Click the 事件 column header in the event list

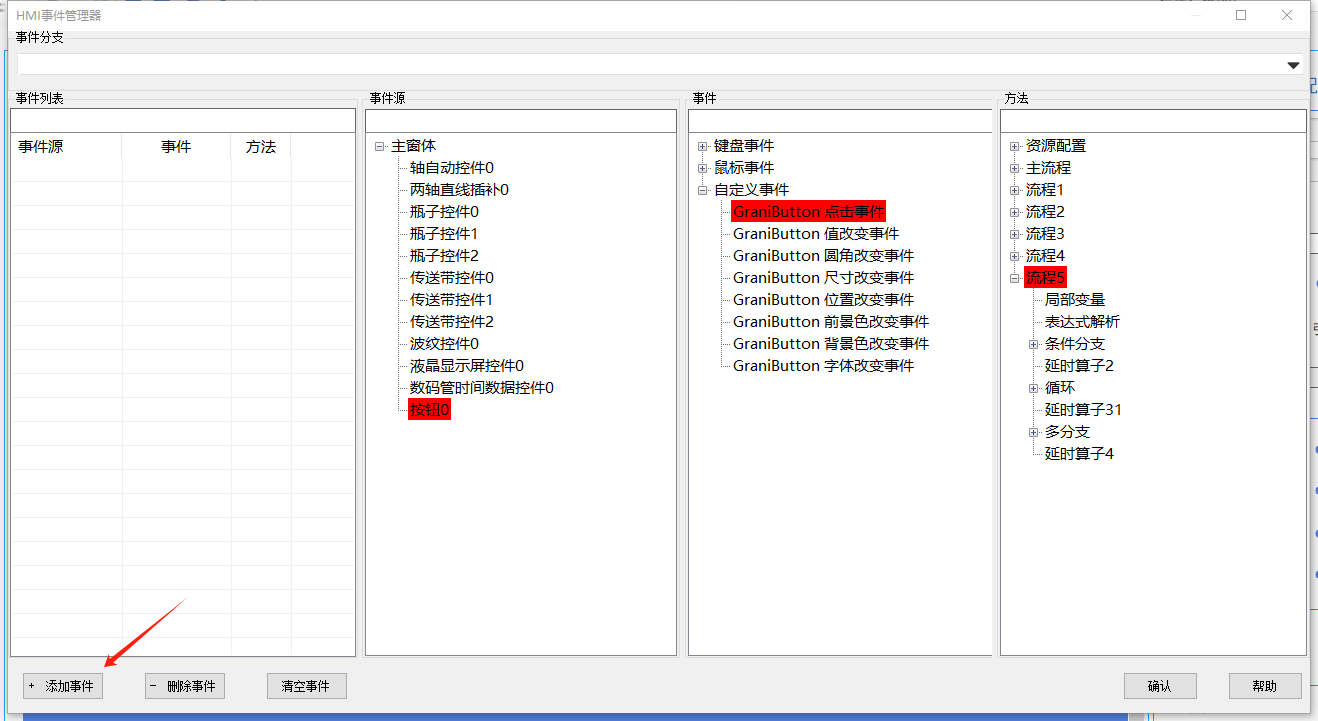tap(176, 147)
